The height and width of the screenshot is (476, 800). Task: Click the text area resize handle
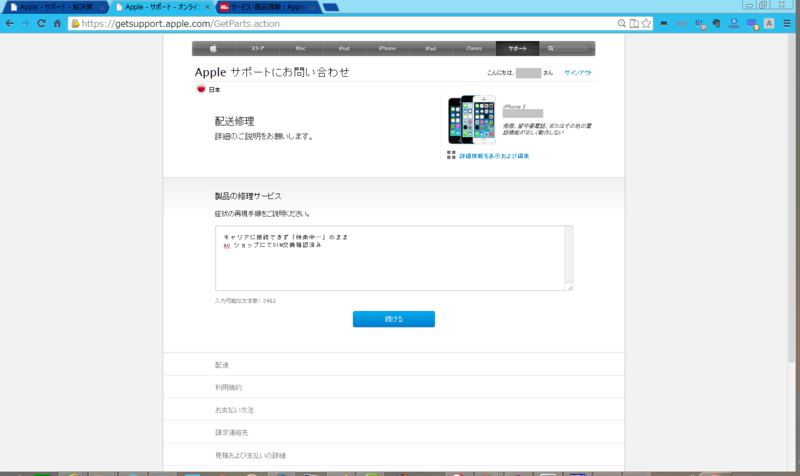coord(569,287)
